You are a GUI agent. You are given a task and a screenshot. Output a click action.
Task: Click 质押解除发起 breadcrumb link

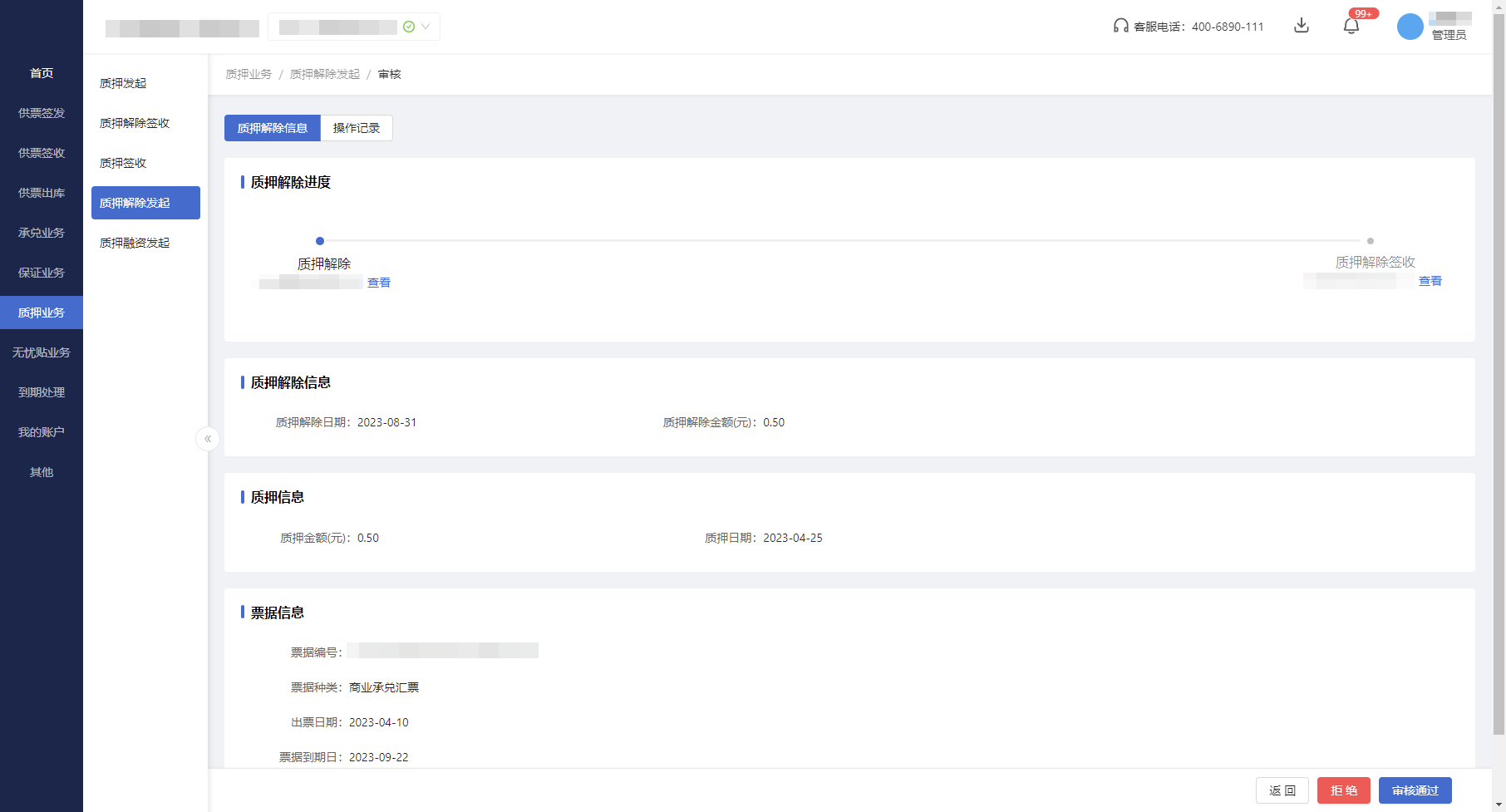pos(324,74)
